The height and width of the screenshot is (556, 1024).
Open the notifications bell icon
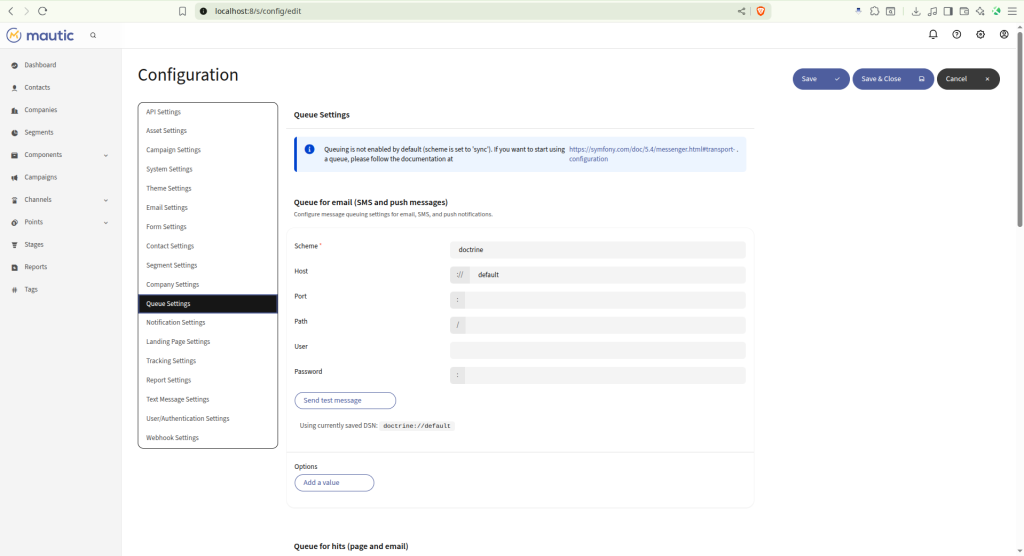click(x=933, y=34)
